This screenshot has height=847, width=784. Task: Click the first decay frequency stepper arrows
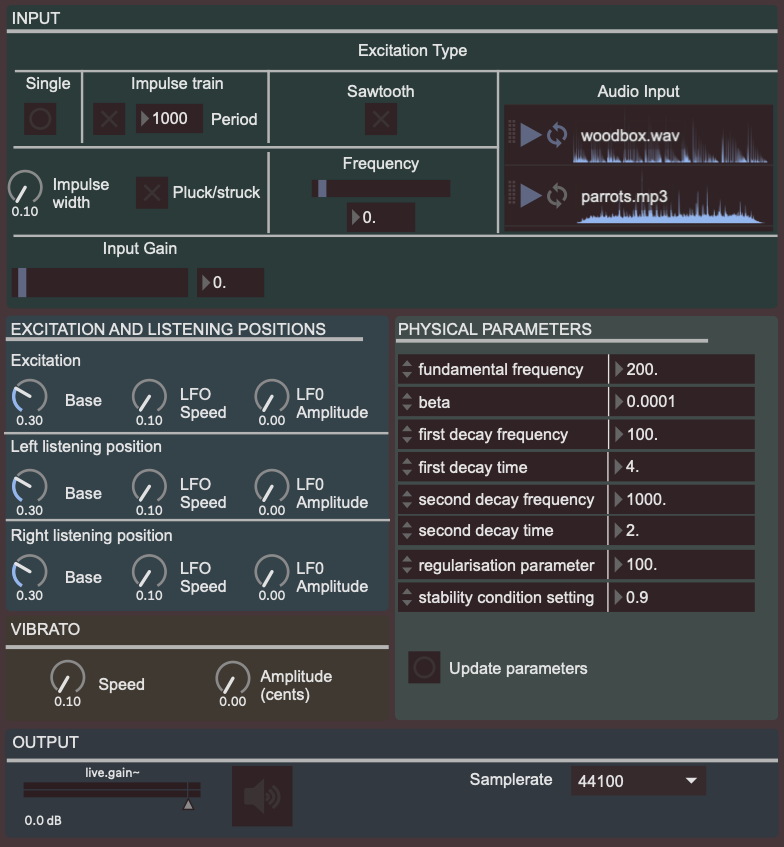(x=407, y=434)
